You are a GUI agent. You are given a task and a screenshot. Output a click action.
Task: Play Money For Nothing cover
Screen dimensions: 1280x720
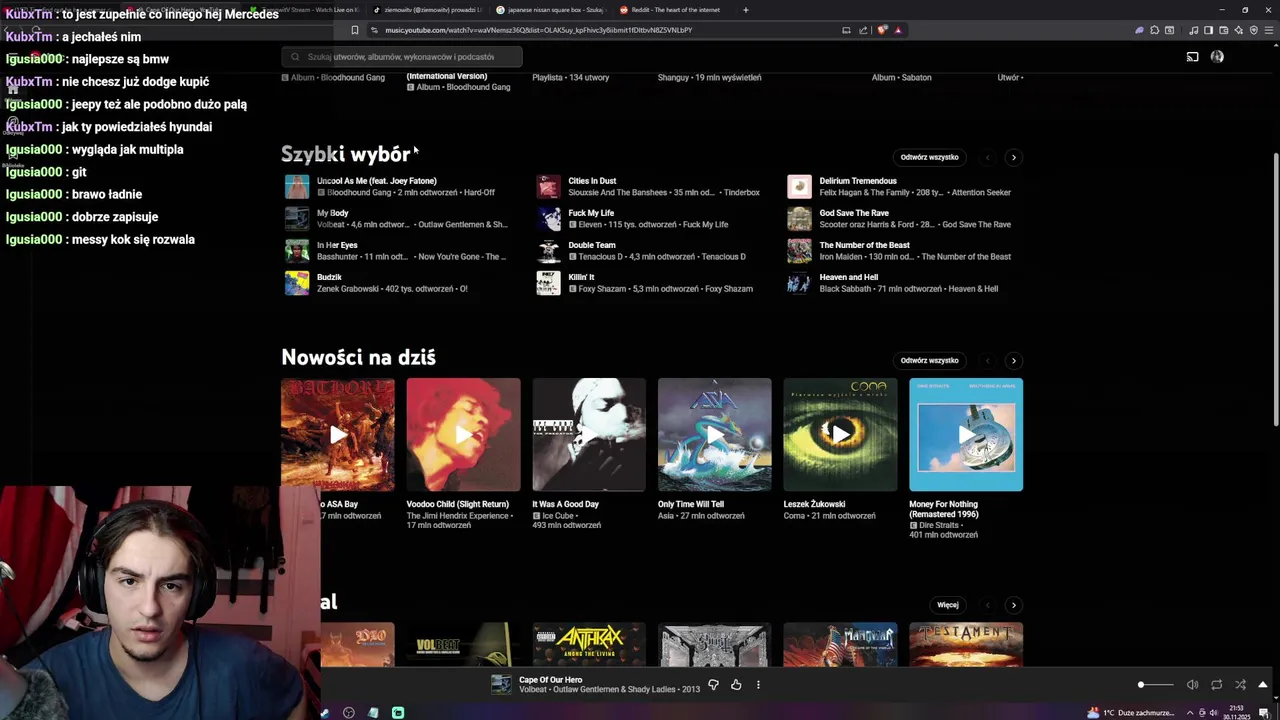966,435
